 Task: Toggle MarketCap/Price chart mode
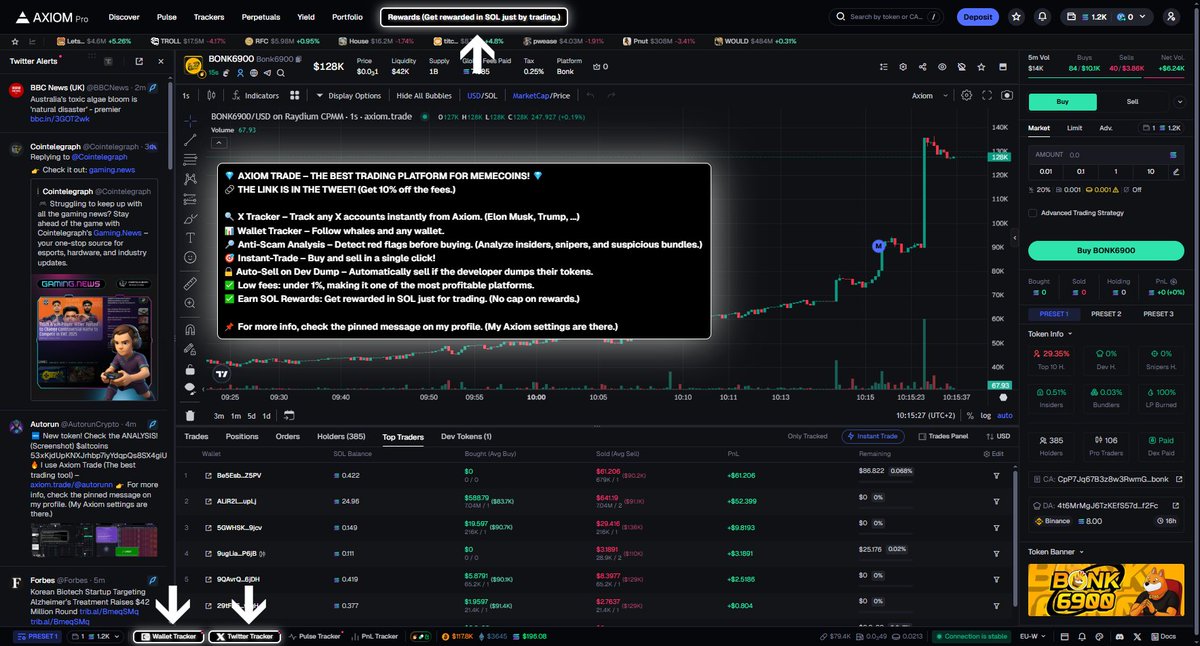tap(541, 95)
